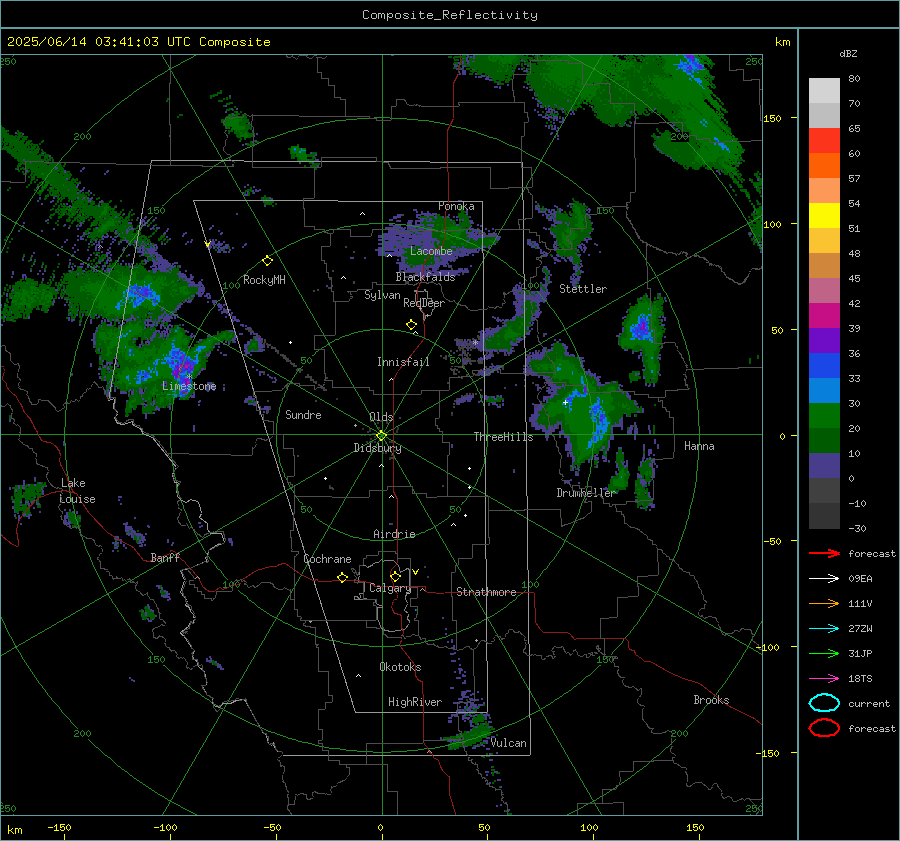The width and height of the screenshot is (900, 841).
Task: Click the Banff label
Action: pos(165,557)
